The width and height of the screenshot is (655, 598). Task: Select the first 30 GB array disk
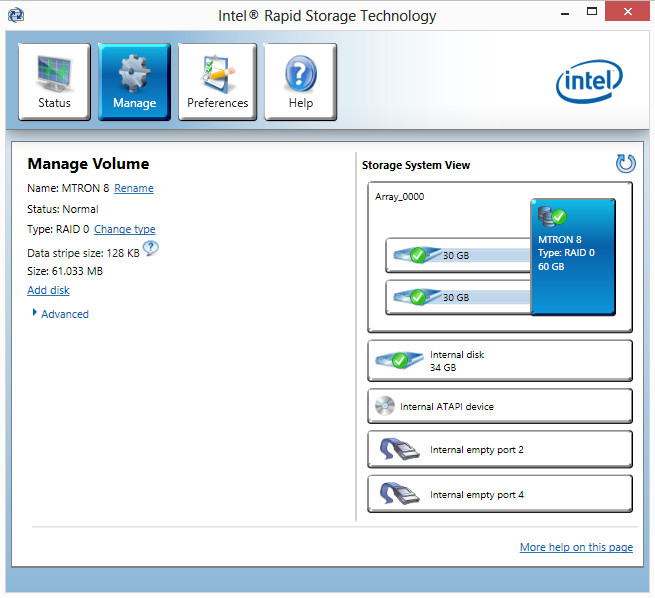[458, 255]
